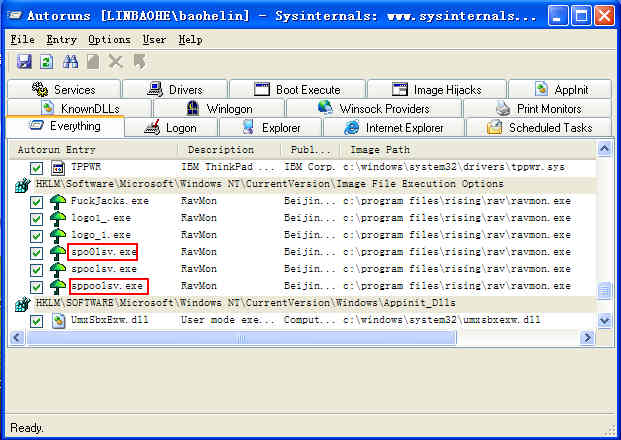Click the TPPWR driver entry icon

[x=58, y=168]
